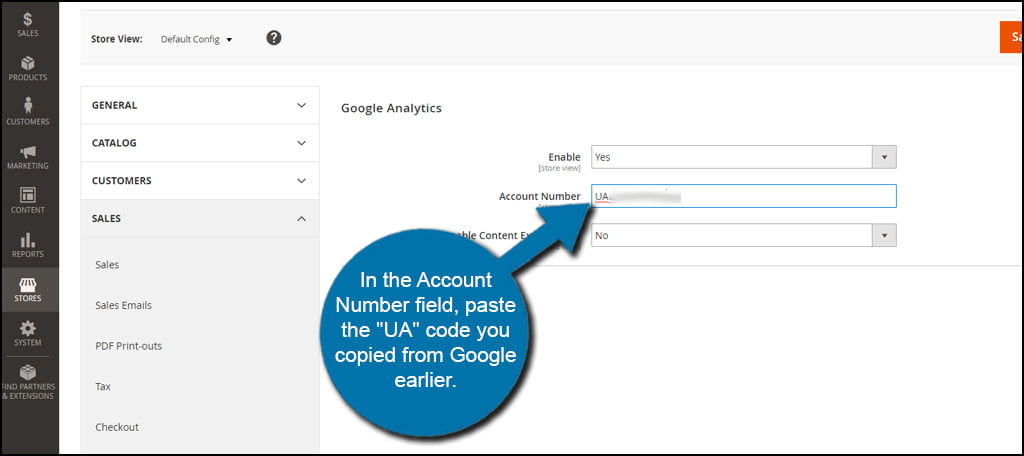Image resolution: width=1024 pixels, height=456 pixels.
Task: Select the Tax tab item
Action: pos(103,386)
